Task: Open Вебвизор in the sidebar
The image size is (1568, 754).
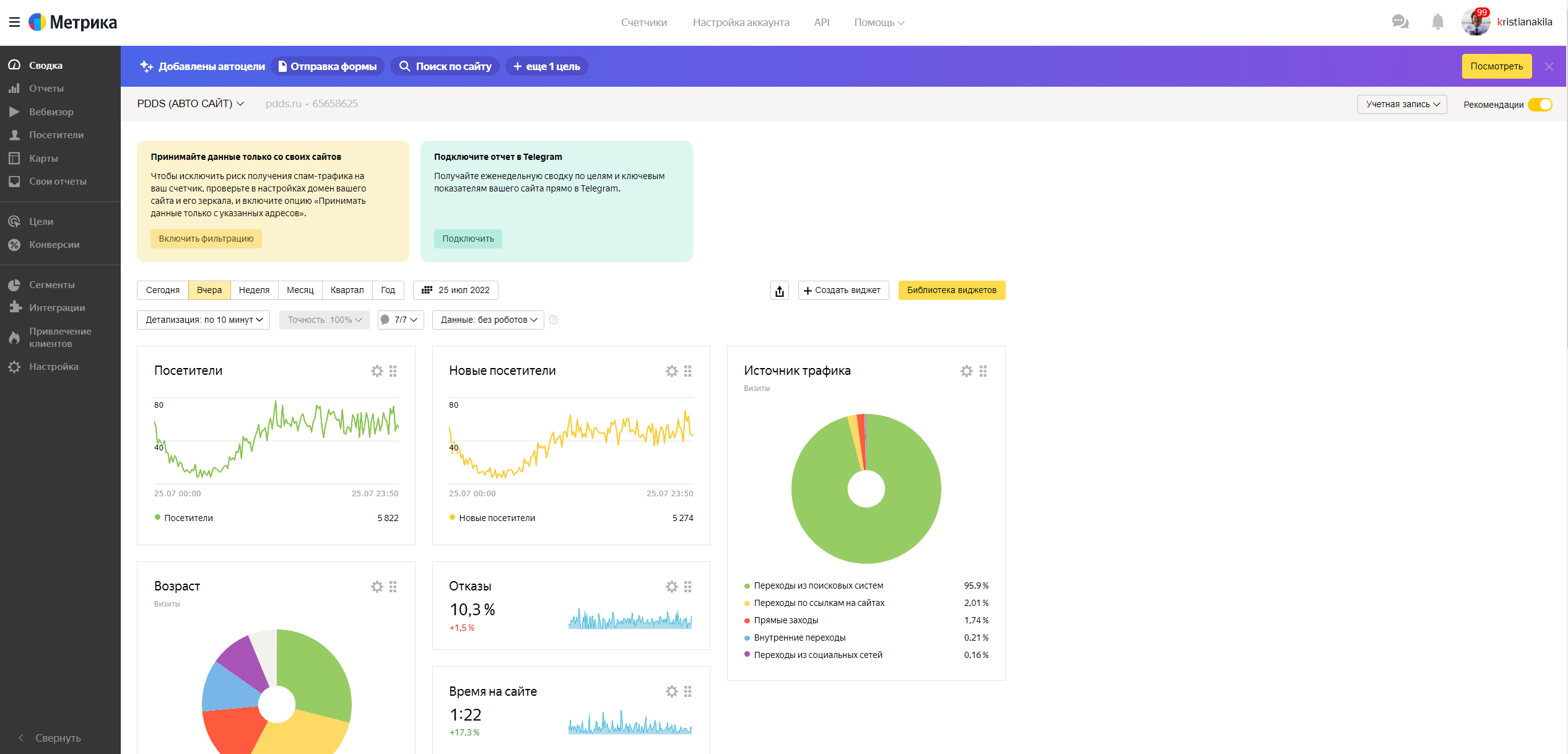Action: [51, 112]
